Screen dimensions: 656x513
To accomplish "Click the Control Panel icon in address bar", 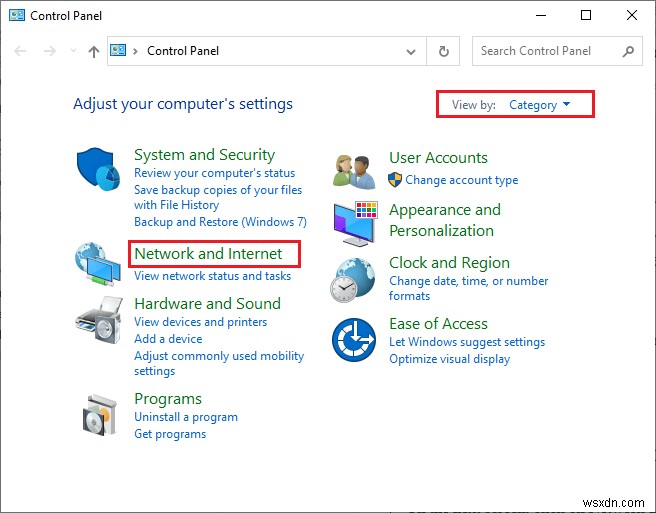I will coord(118,51).
